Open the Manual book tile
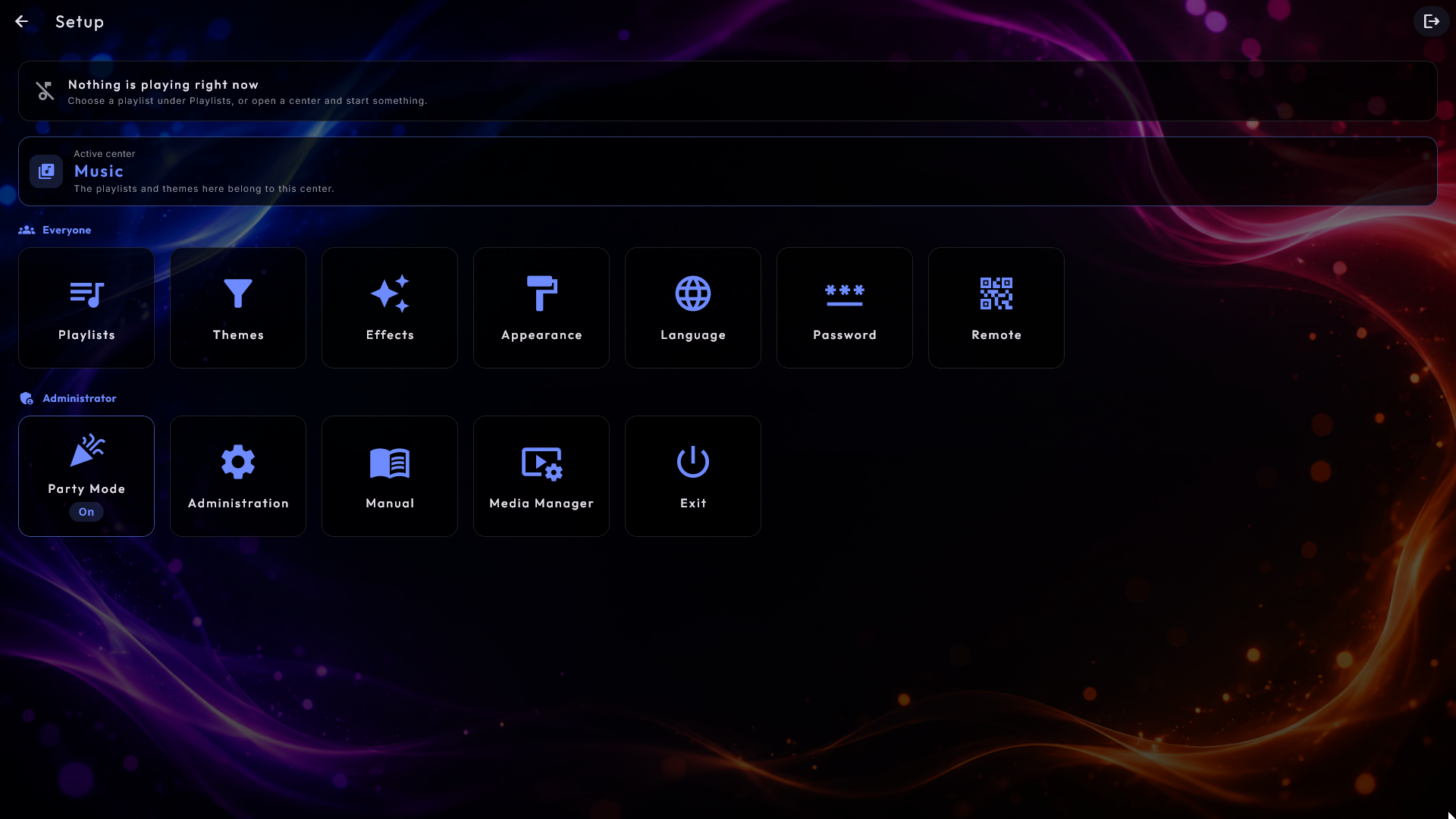Image resolution: width=1456 pixels, height=819 pixels. [390, 476]
